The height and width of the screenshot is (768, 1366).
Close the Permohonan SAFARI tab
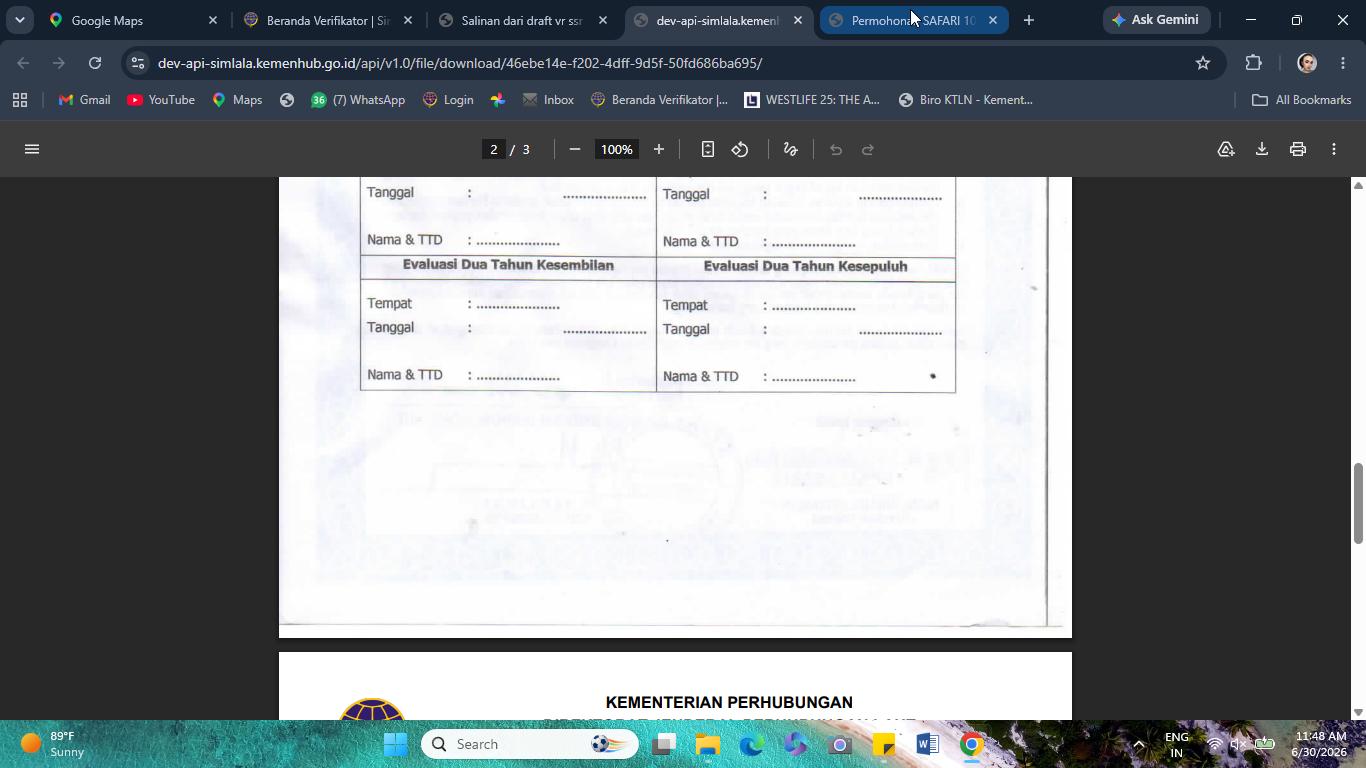click(993, 20)
